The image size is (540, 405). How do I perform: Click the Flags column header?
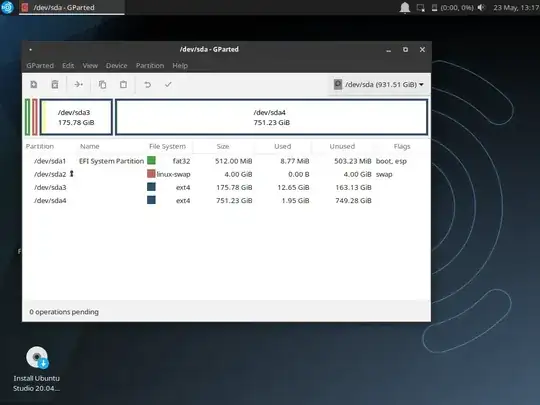402,146
